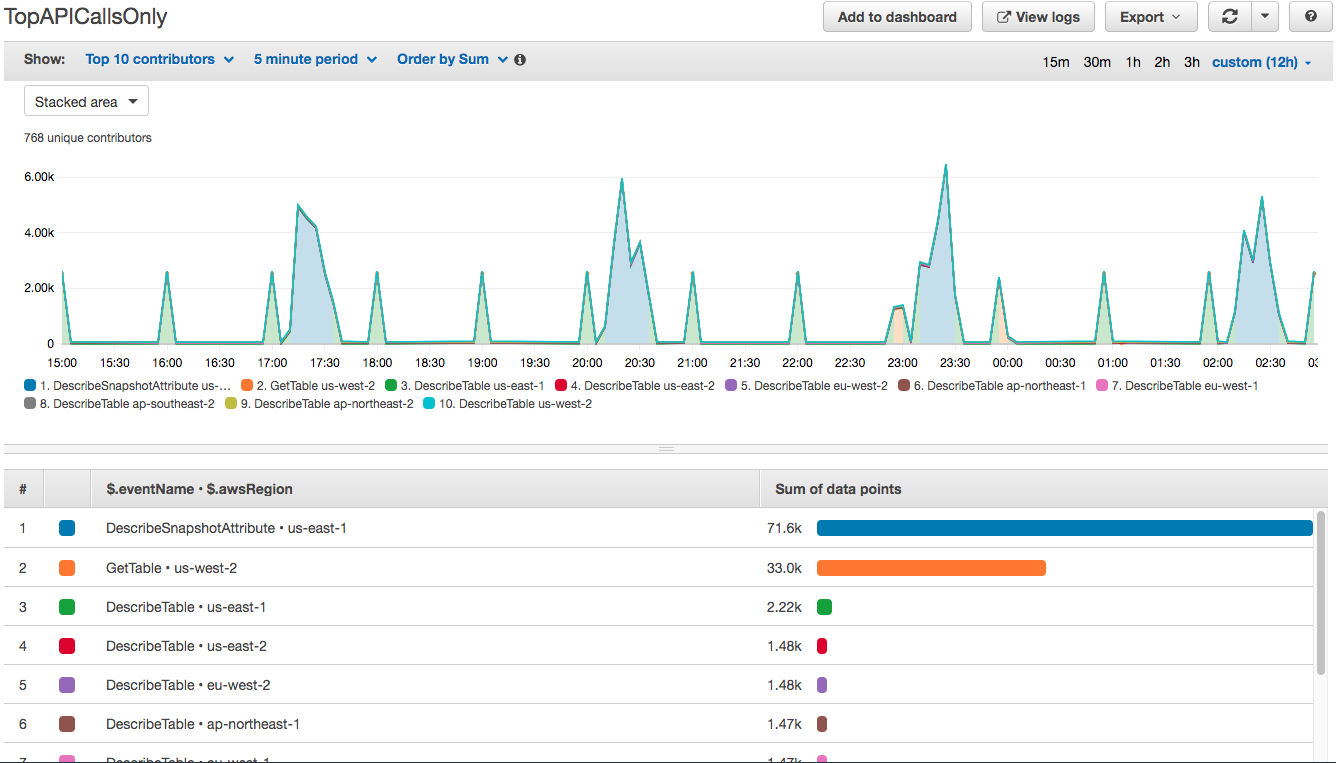Click the Add to dashboard button

(897, 16)
